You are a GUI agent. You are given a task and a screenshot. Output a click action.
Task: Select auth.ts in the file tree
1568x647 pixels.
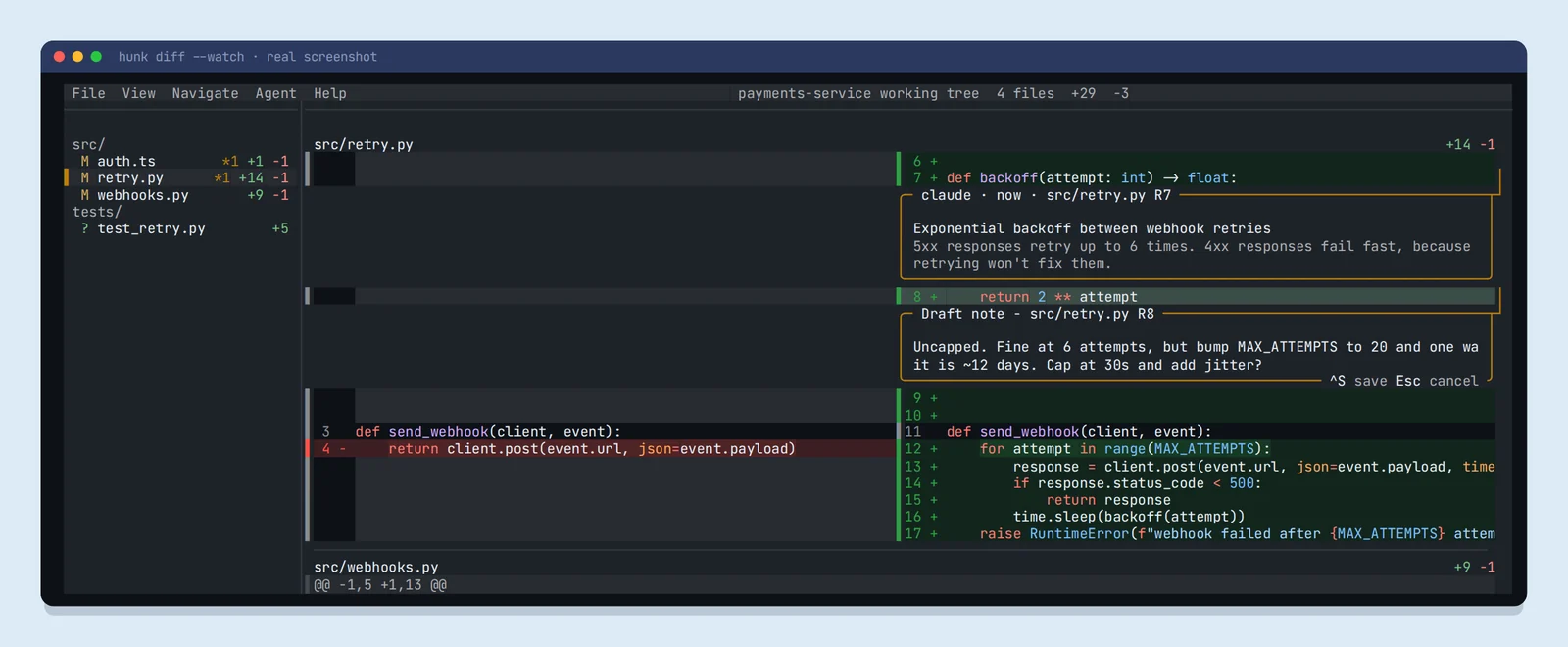point(126,161)
